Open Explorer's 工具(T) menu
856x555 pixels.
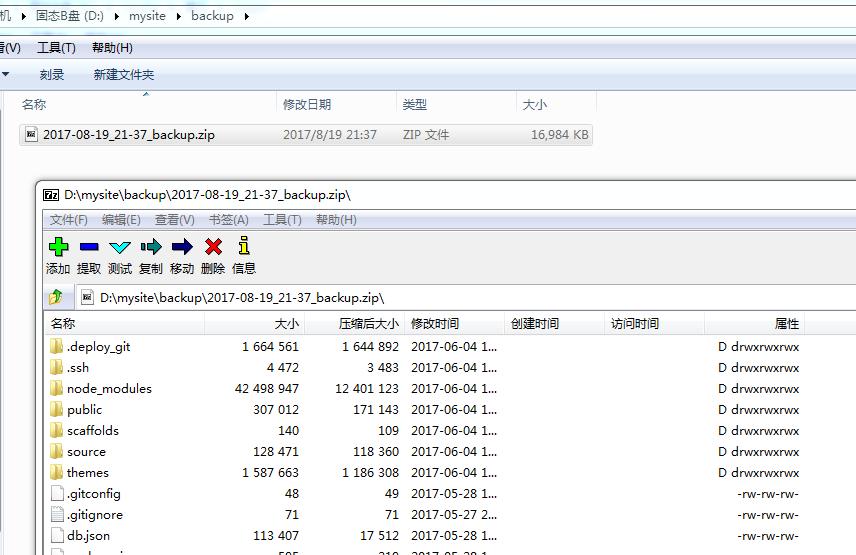(56, 48)
